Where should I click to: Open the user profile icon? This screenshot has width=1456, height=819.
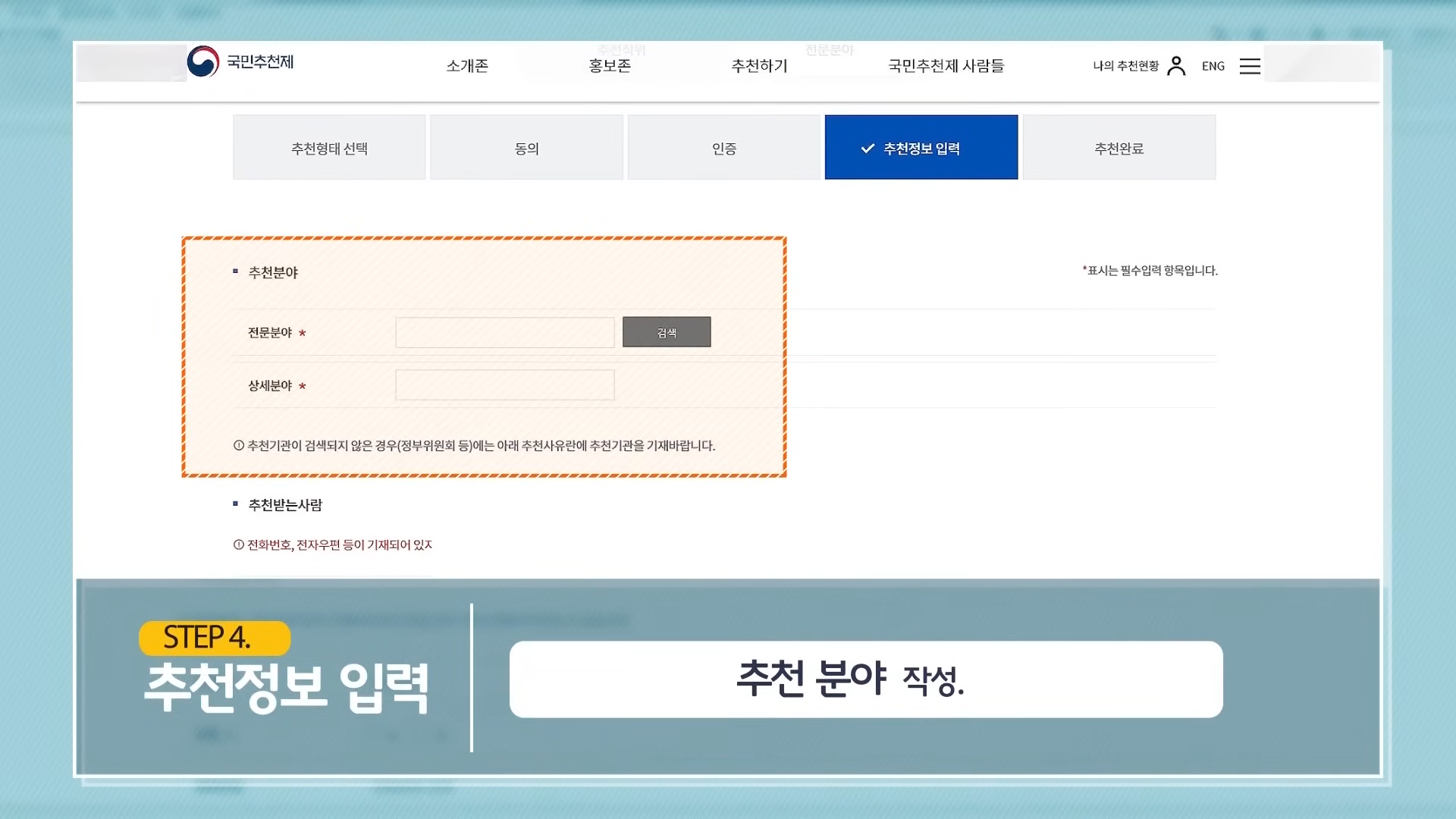coord(1176,66)
